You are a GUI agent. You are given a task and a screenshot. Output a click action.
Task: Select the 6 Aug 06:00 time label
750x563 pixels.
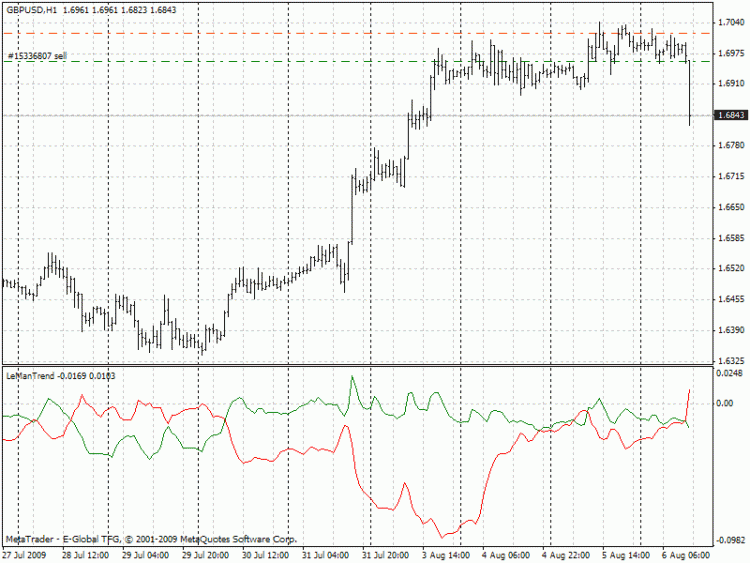pyautogui.click(x=686, y=553)
